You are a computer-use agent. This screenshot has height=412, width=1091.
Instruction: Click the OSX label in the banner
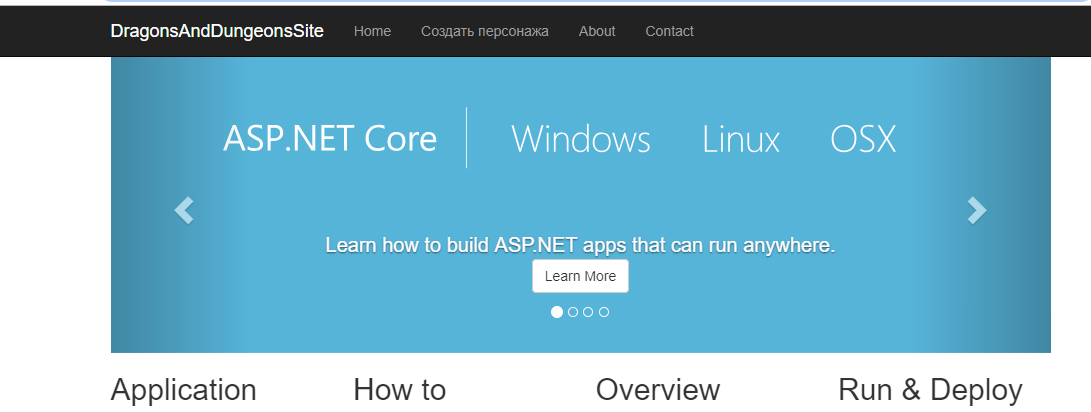[x=863, y=139]
